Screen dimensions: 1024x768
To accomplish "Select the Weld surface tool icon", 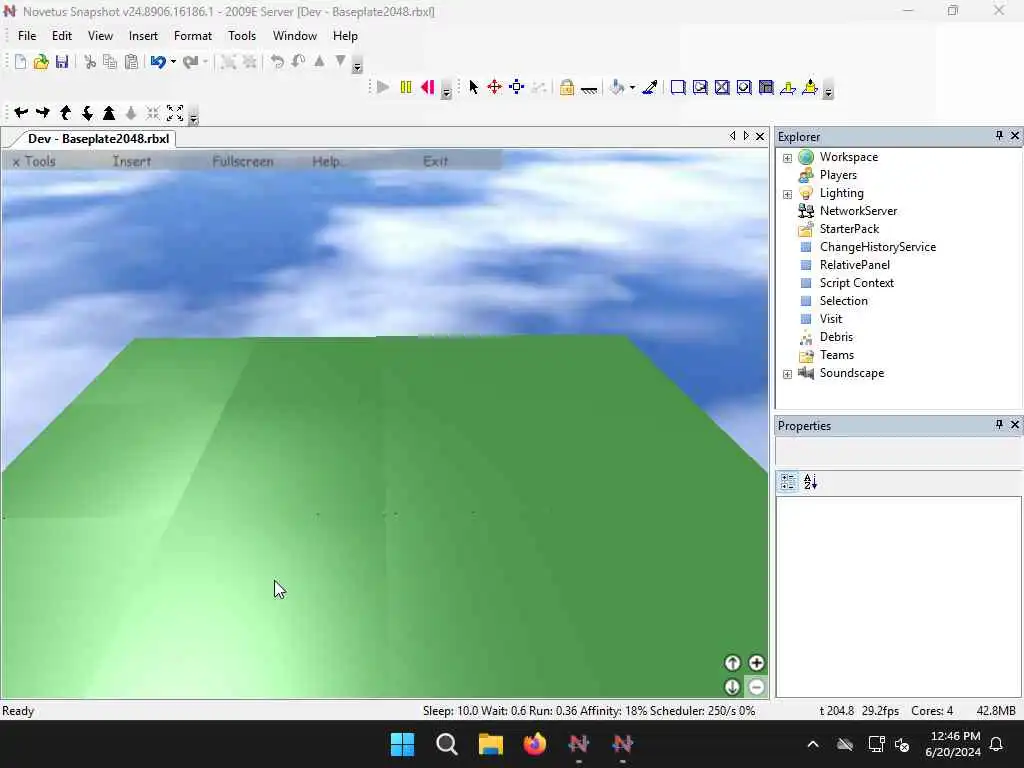I will click(x=722, y=88).
